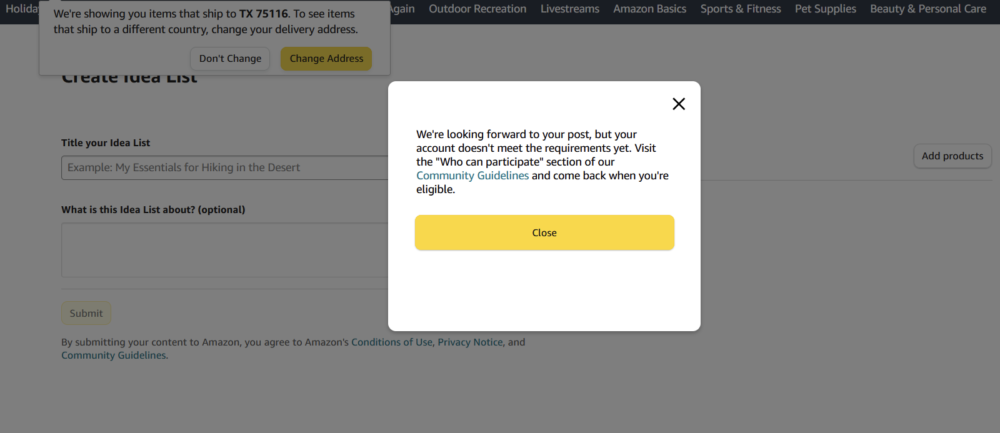Close the dialog with the X icon
Screen dimensions: 1000x433
tap(678, 104)
